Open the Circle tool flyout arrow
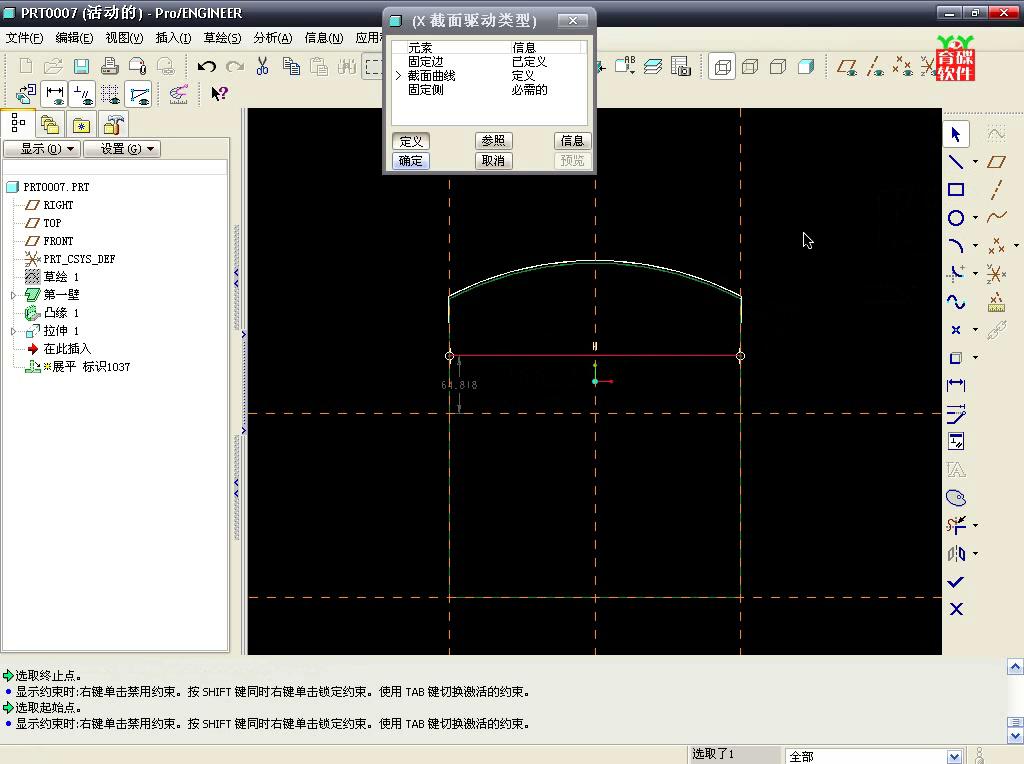The height and width of the screenshot is (764, 1024). (975, 218)
